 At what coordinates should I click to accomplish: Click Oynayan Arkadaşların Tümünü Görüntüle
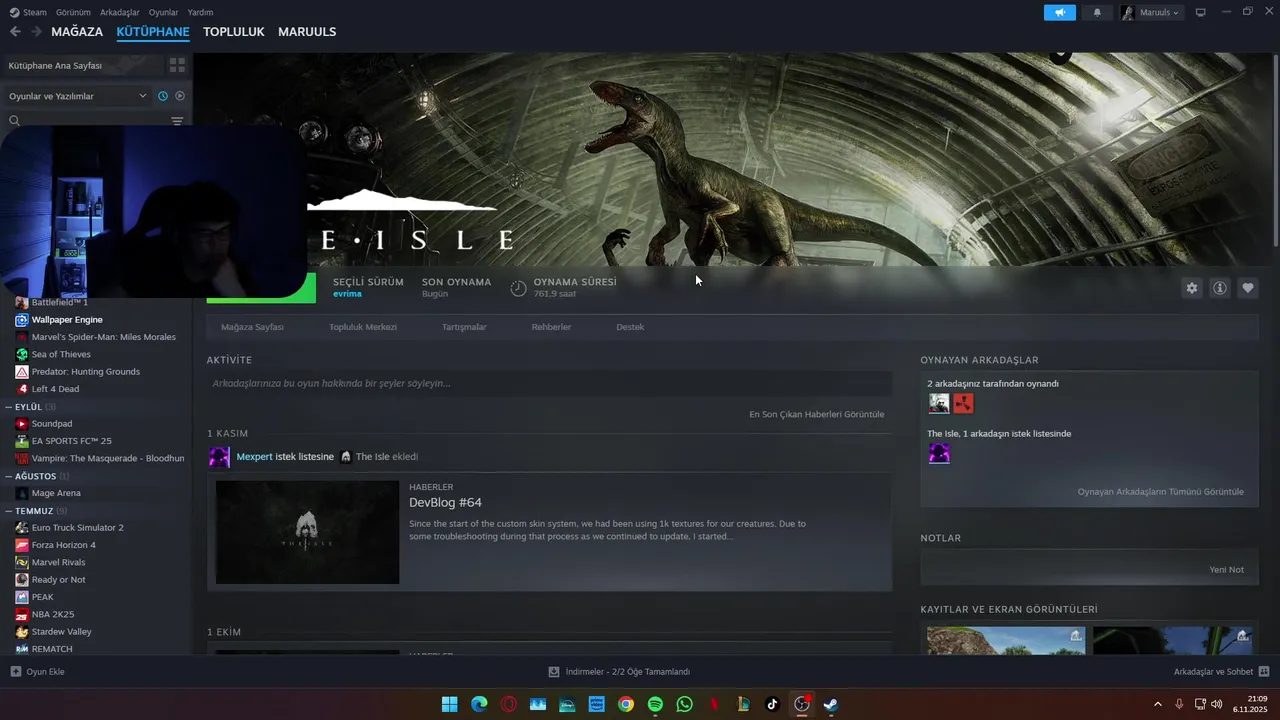pyautogui.click(x=1160, y=492)
